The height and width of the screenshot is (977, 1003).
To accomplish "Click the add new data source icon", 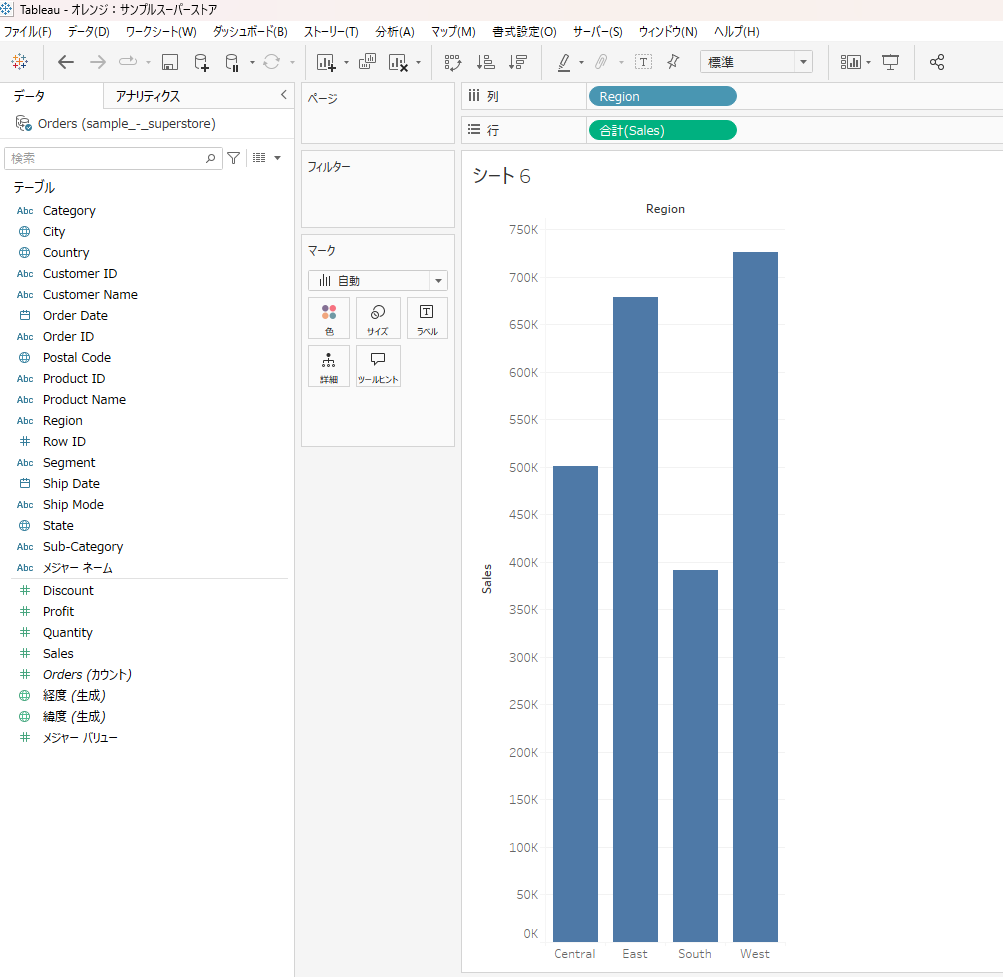I will click(x=201, y=62).
